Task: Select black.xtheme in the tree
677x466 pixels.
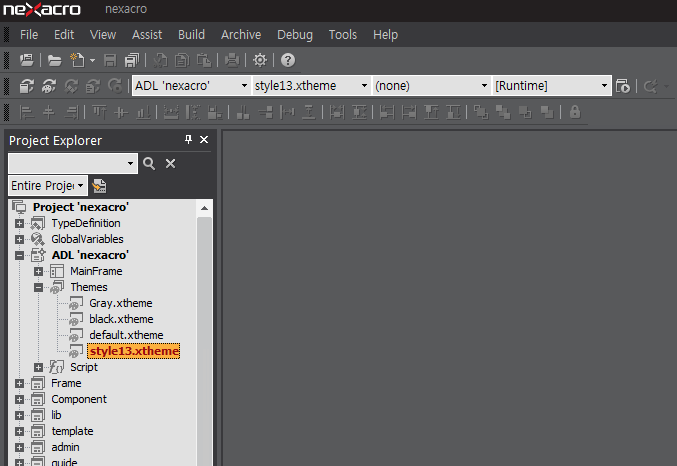Action: [121, 319]
